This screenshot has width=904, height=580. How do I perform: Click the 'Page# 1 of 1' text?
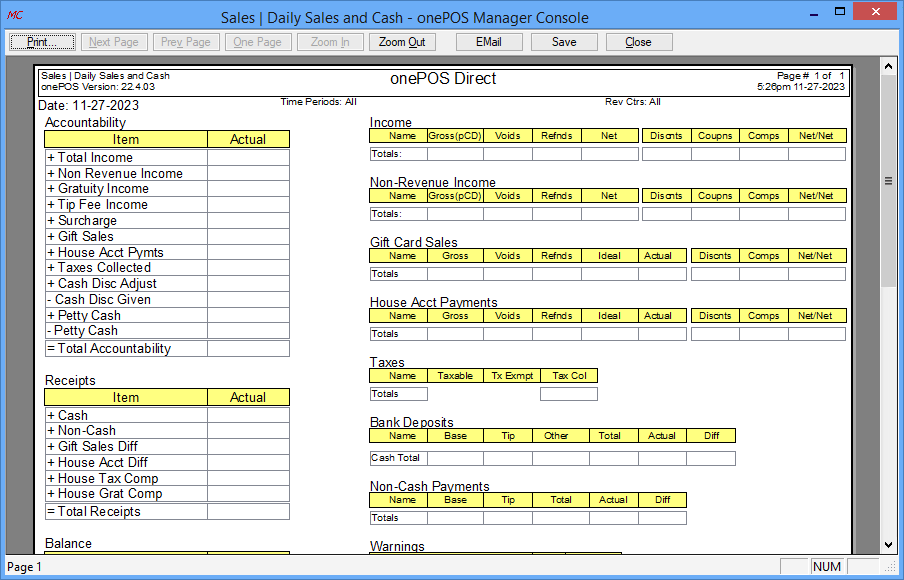click(x=811, y=76)
